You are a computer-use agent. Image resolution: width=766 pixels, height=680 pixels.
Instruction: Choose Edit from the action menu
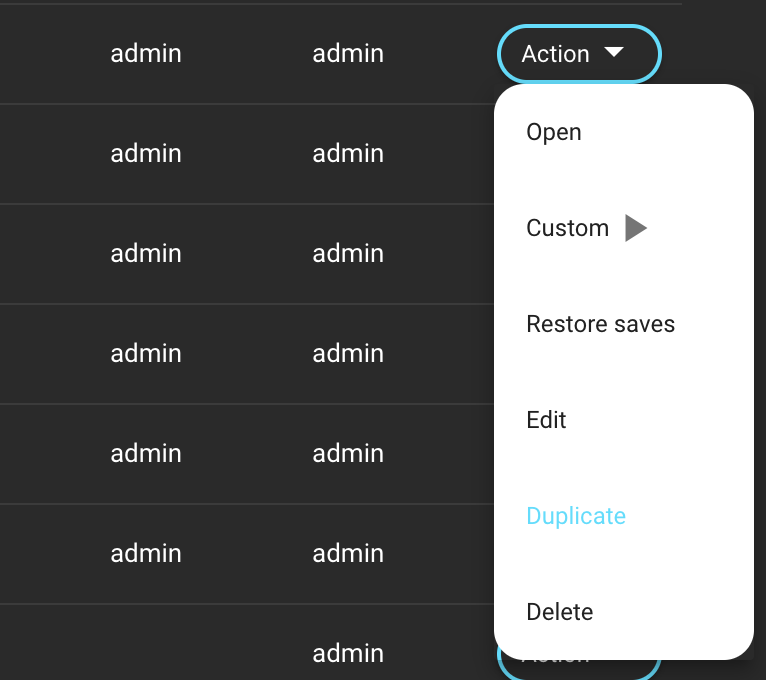(546, 420)
